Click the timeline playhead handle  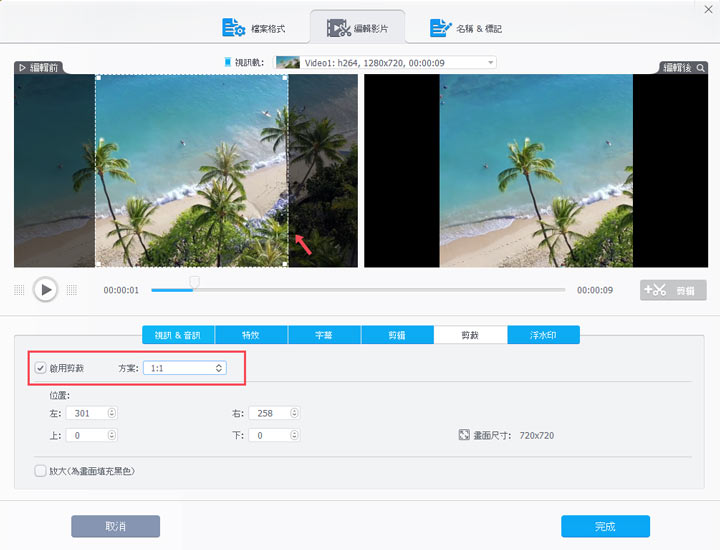coord(195,281)
